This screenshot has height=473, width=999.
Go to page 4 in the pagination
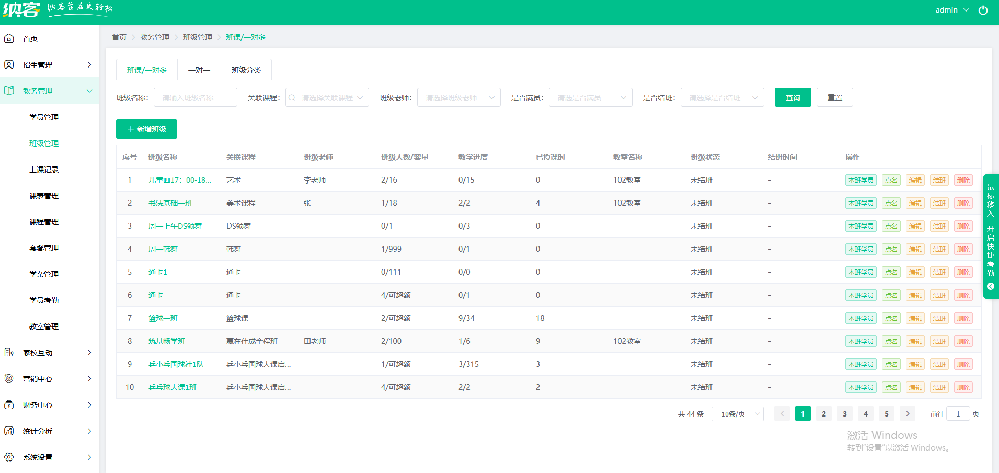[865, 414]
